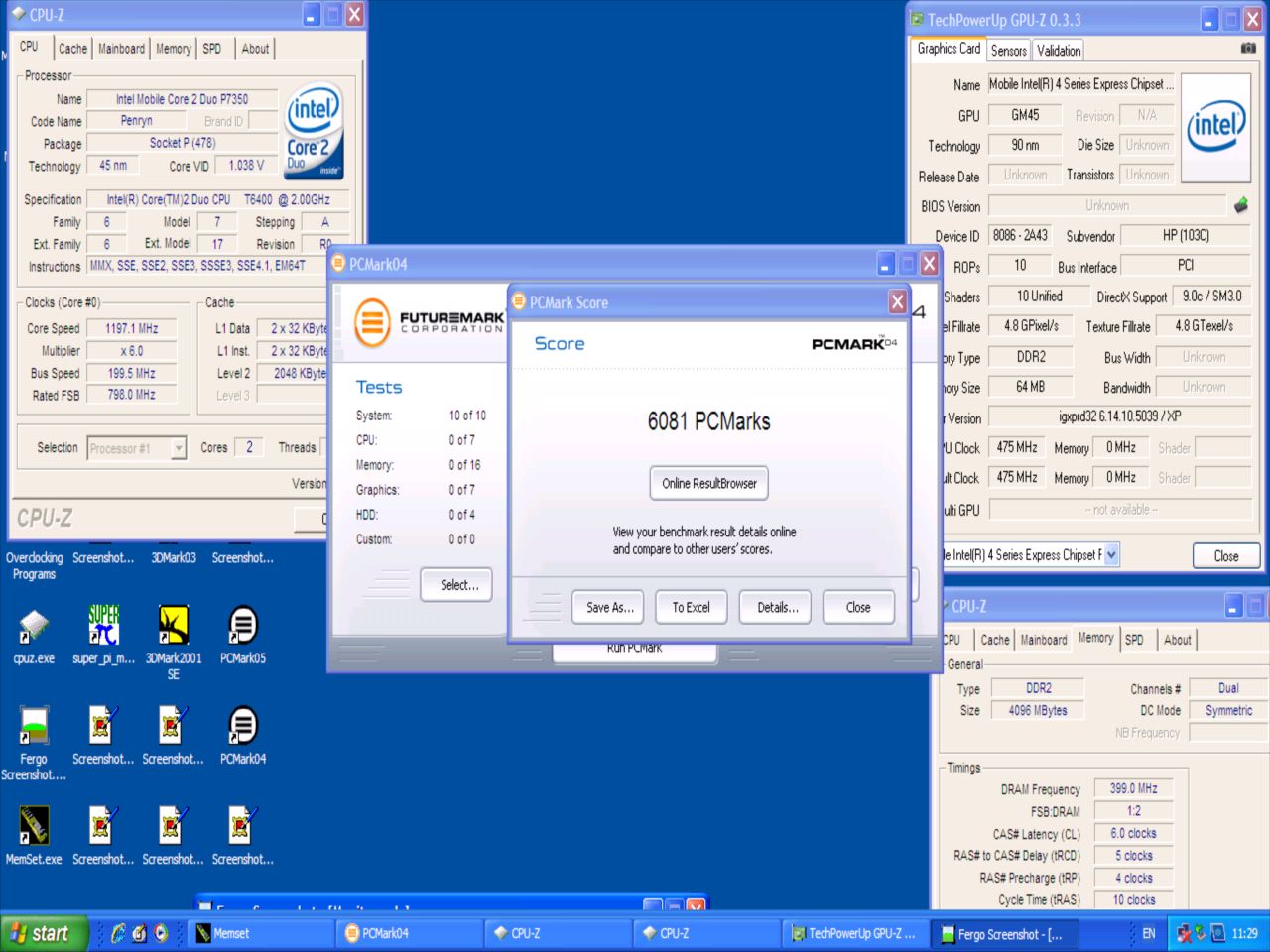1270x952 pixels.
Task: Switch to Mainboard tab in lower-right CPU-Z
Action: (1044, 640)
